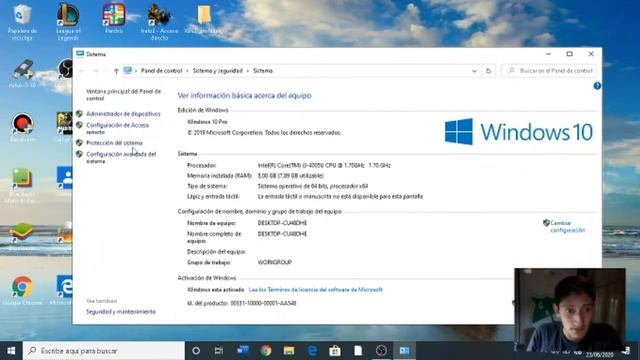Image resolution: width=640 pixels, height=360 pixels.
Task: Open Configuración de Acceso remoto
Action: click(118, 129)
